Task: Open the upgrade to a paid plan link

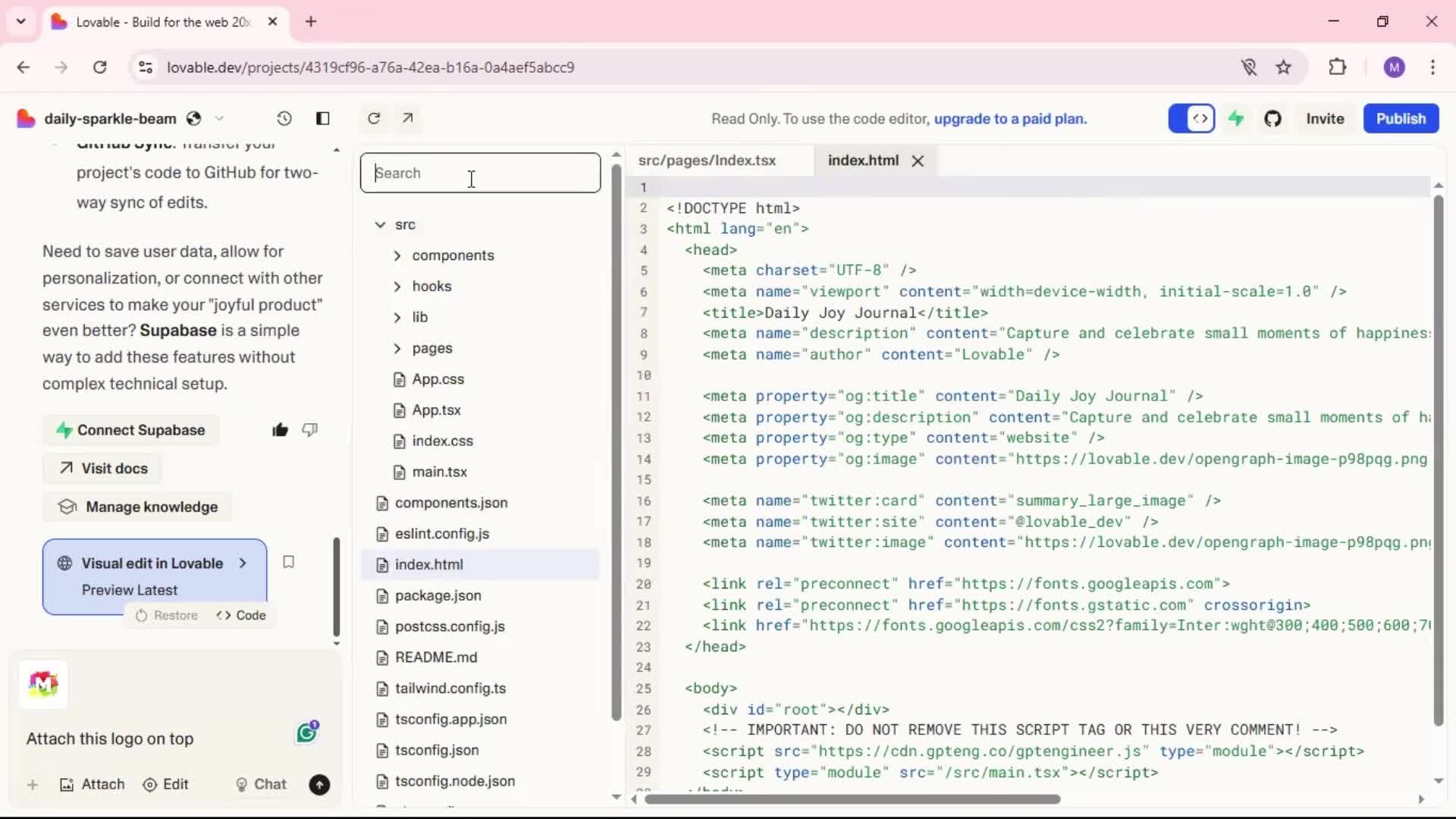Action: click(x=1010, y=118)
